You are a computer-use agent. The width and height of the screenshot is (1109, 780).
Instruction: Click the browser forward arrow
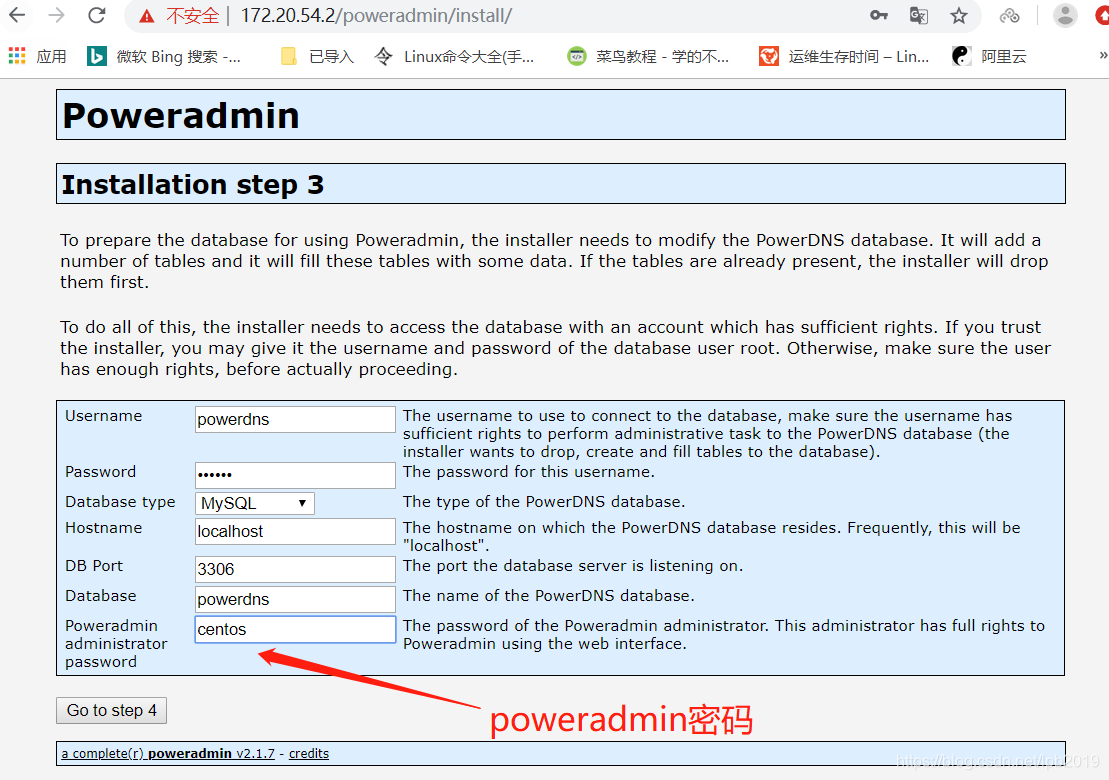point(57,15)
